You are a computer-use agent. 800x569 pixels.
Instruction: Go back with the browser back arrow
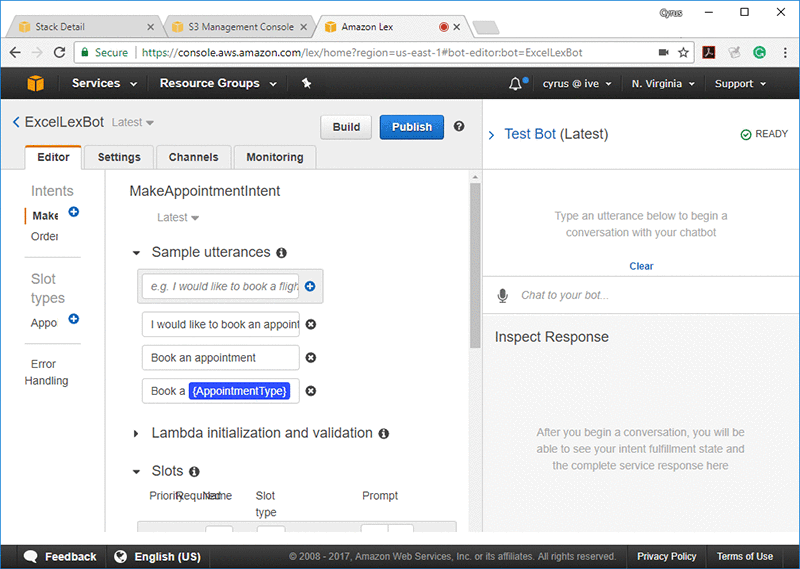point(15,52)
